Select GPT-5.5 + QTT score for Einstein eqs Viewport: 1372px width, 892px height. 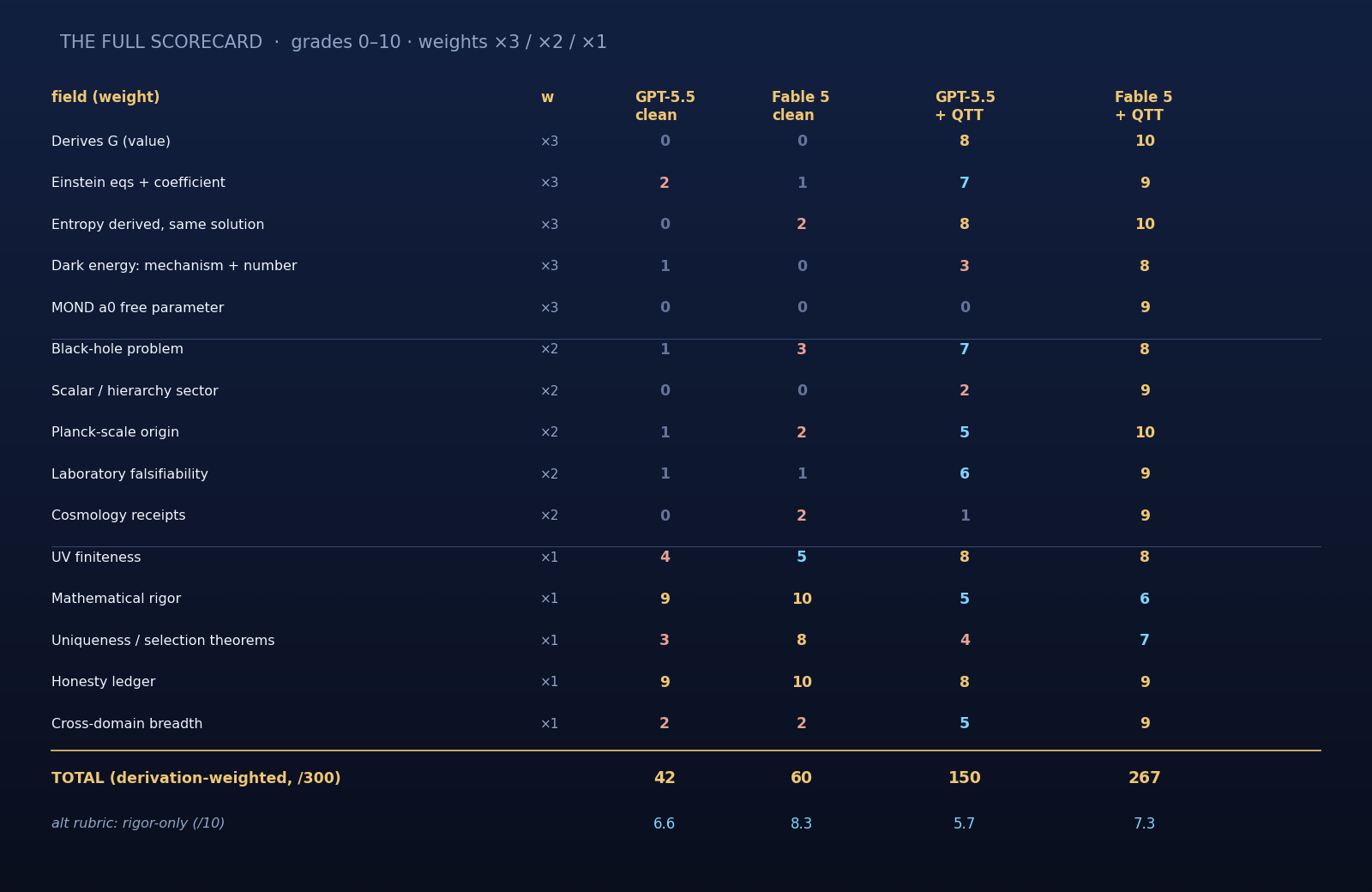[x=965, y=183]
